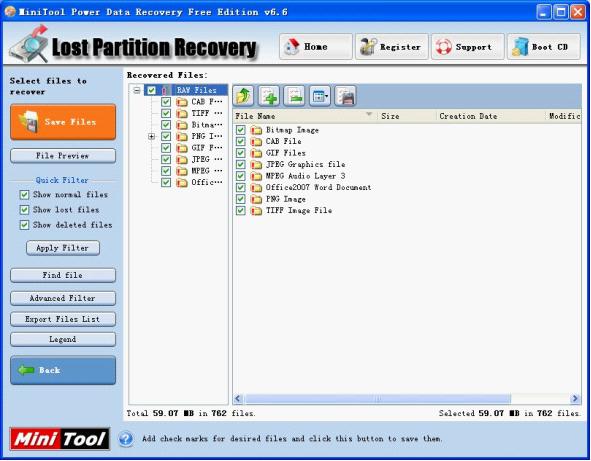Expand the PNG I... tree node

(x=152, y=136)
